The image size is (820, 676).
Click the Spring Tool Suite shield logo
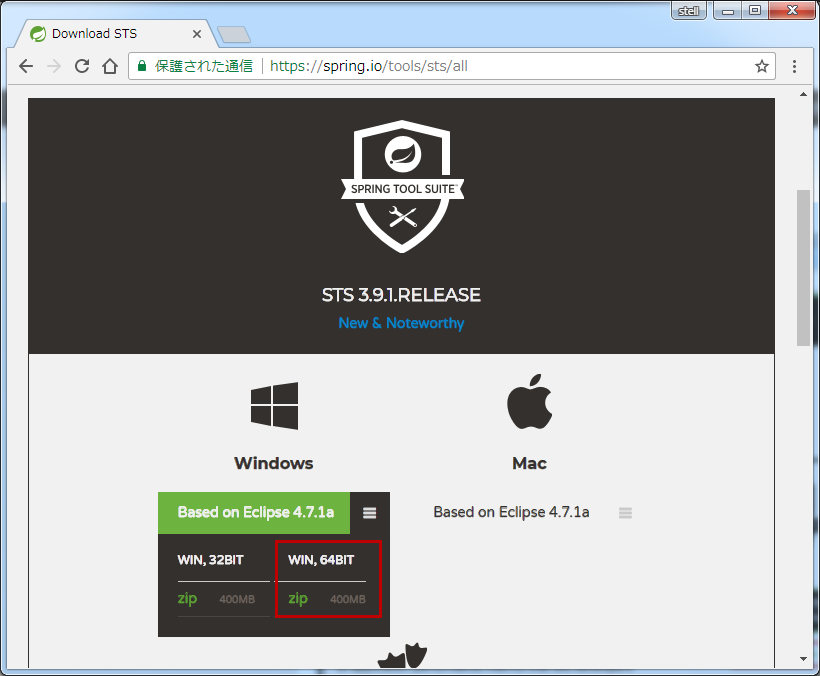pos(401,185)
